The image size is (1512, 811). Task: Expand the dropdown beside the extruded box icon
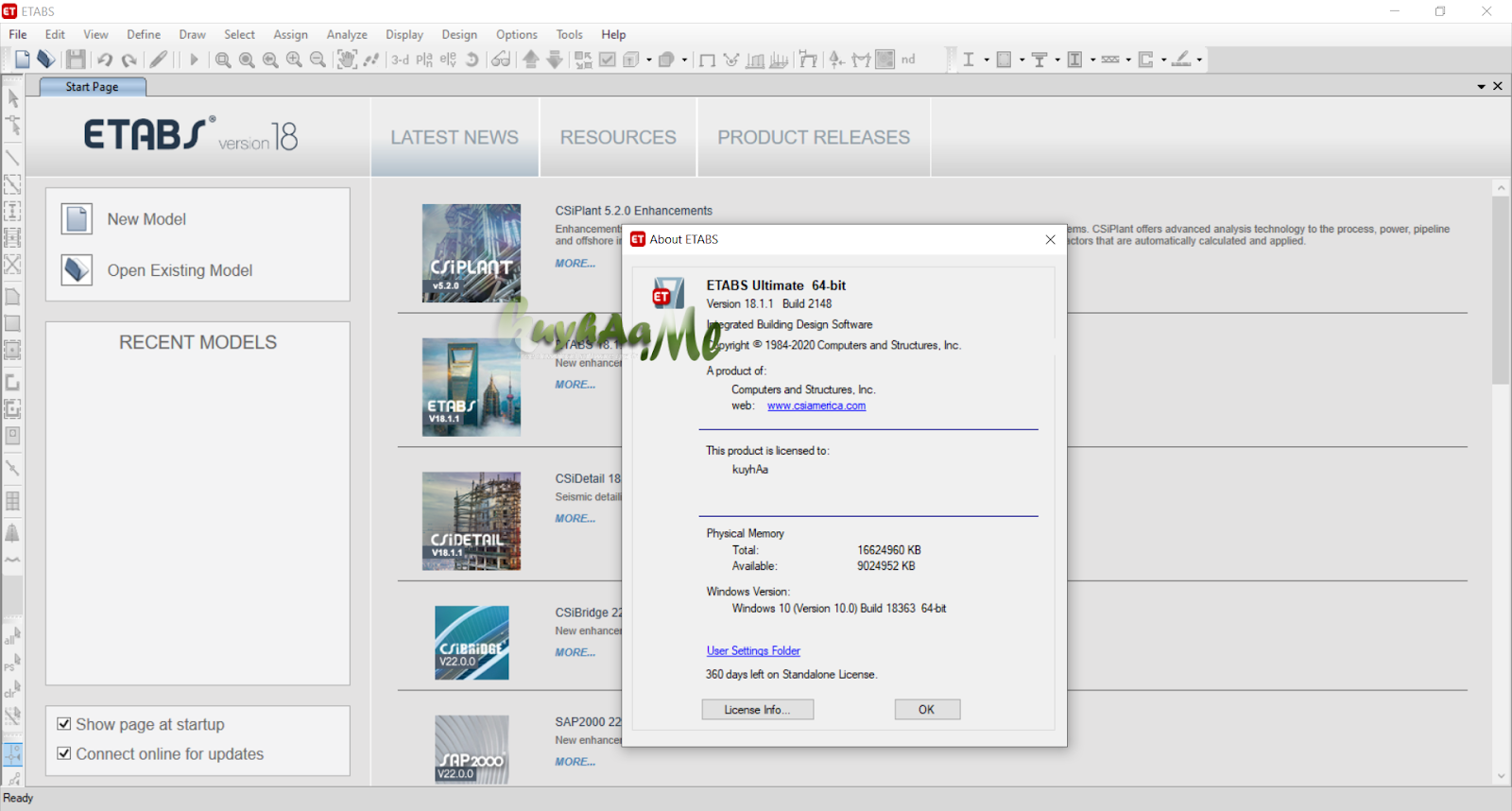(x=649, y=60)
